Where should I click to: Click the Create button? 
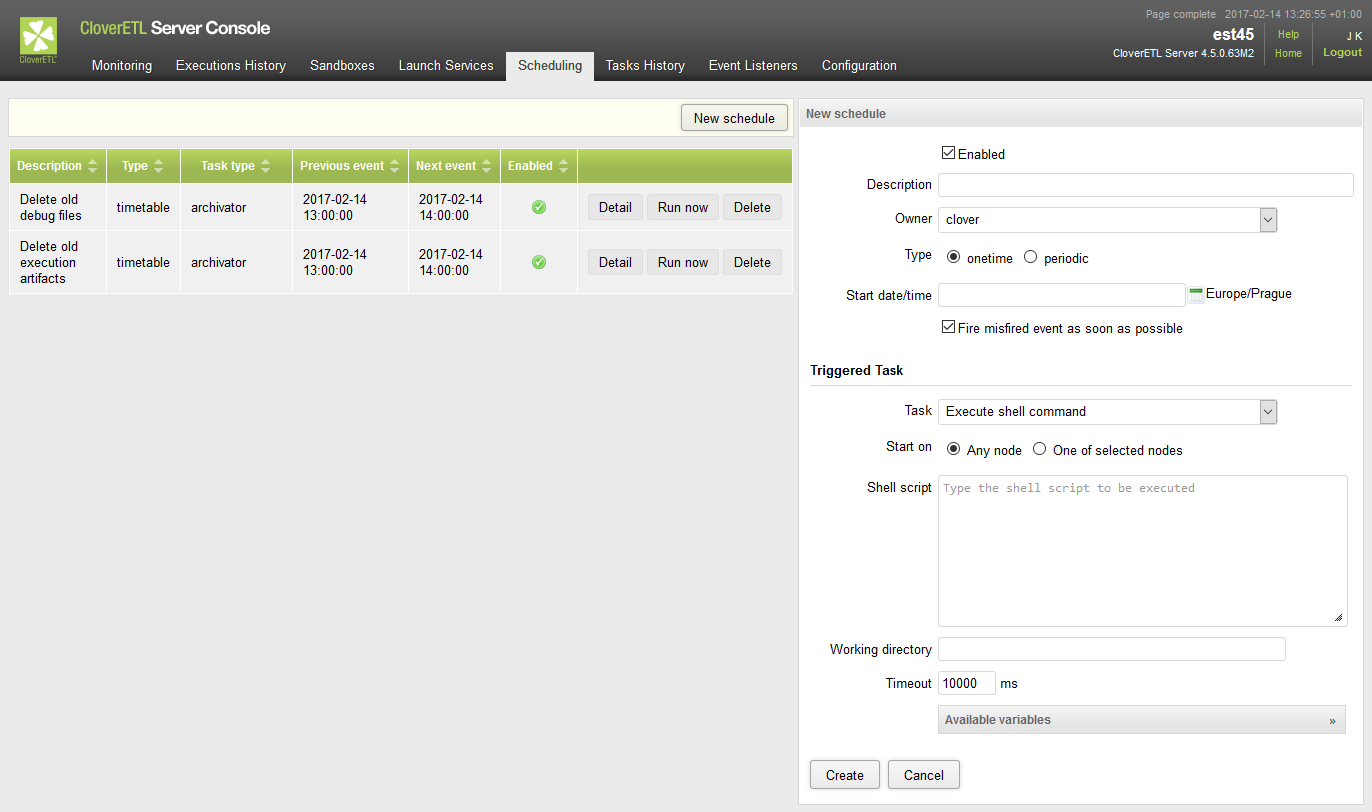pos(845,775)
